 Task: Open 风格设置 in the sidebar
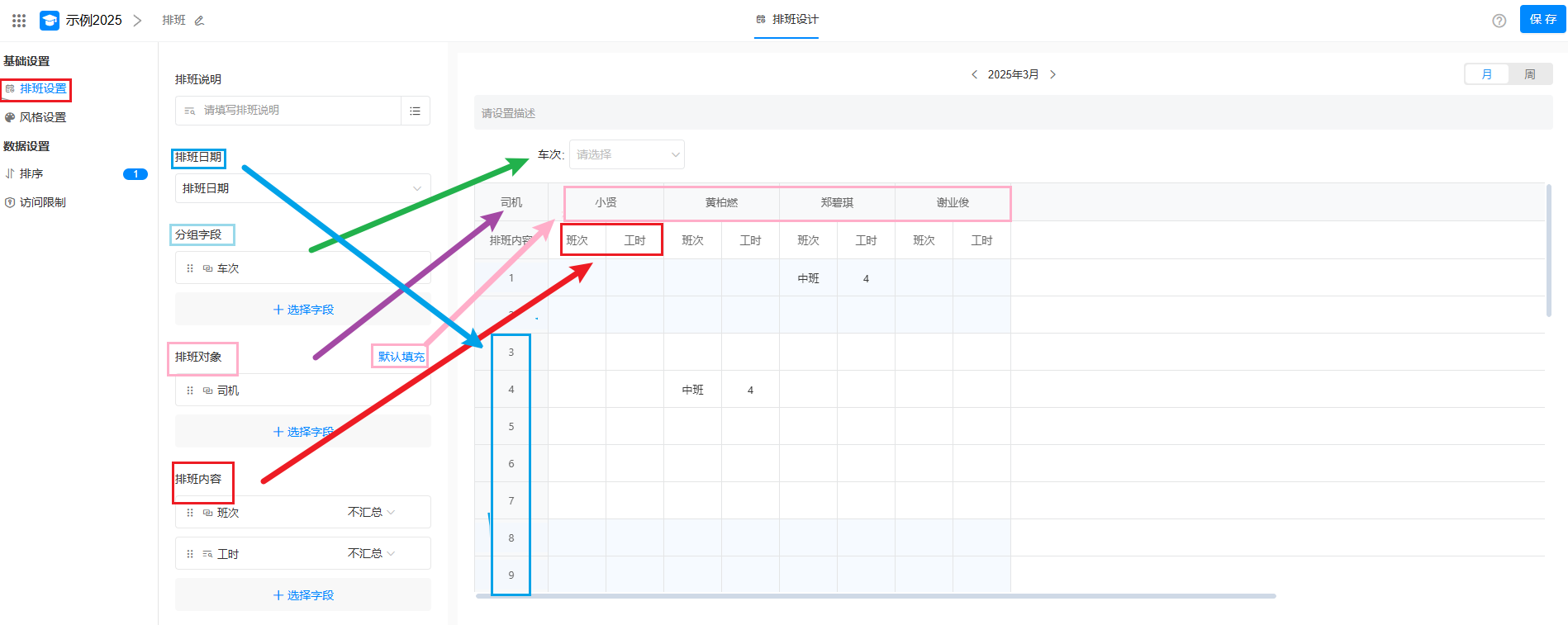pyautogui.click(x=42, y=117)
